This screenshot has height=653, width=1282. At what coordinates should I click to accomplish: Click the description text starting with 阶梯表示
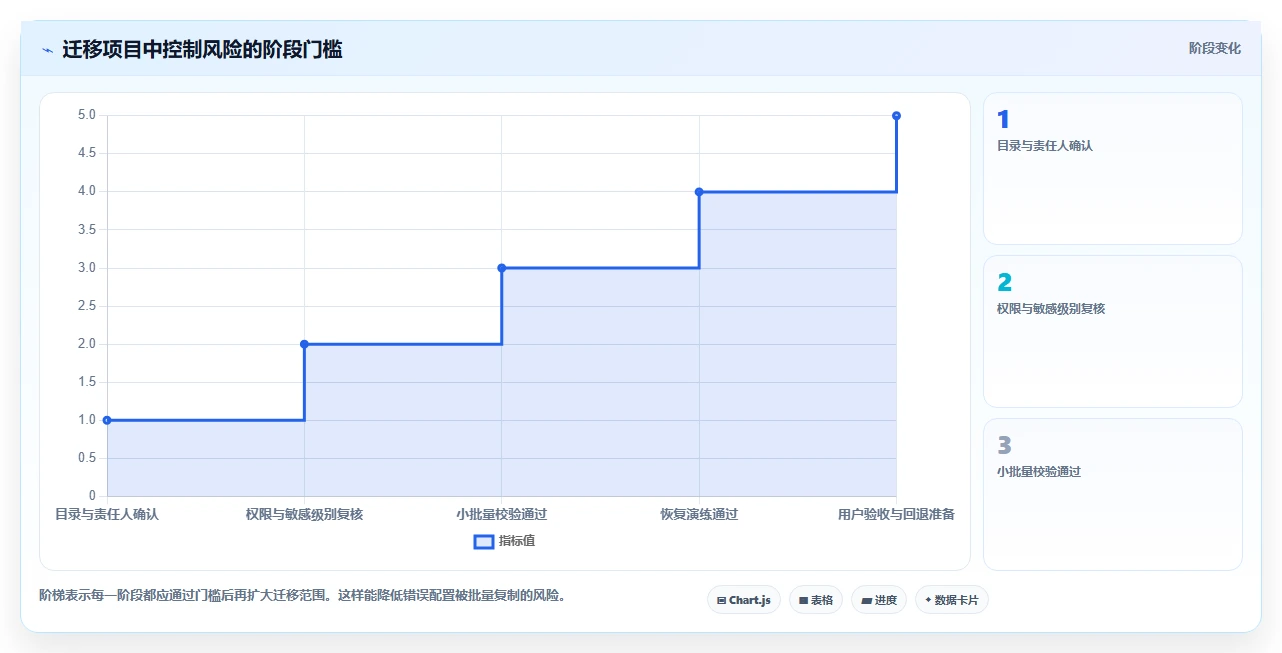click(x=303, y=596)
